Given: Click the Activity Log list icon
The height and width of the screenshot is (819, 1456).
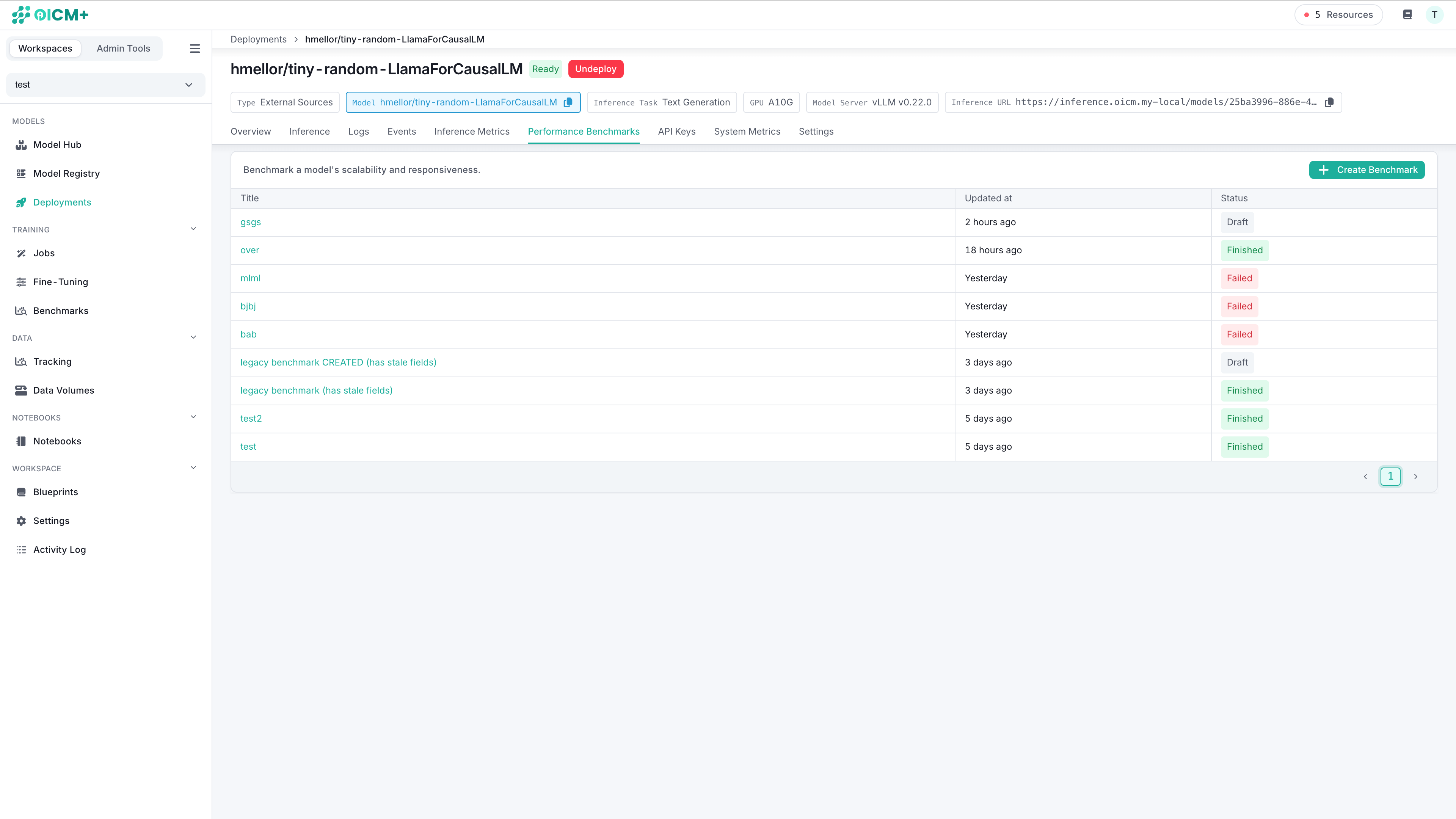Looking at the screenshot, I should click(21, 550).
